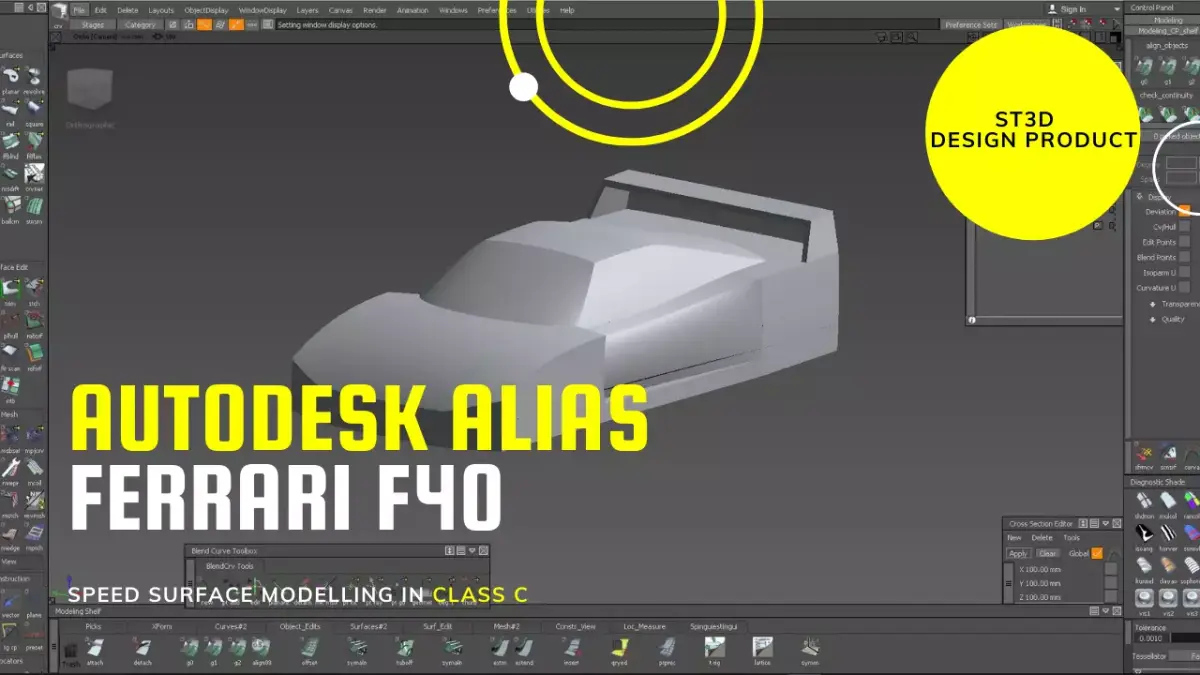Toggle the Global checkbox in Cross Section Editor
This screenshot has height=675, width=1200.
(1097, 553)
